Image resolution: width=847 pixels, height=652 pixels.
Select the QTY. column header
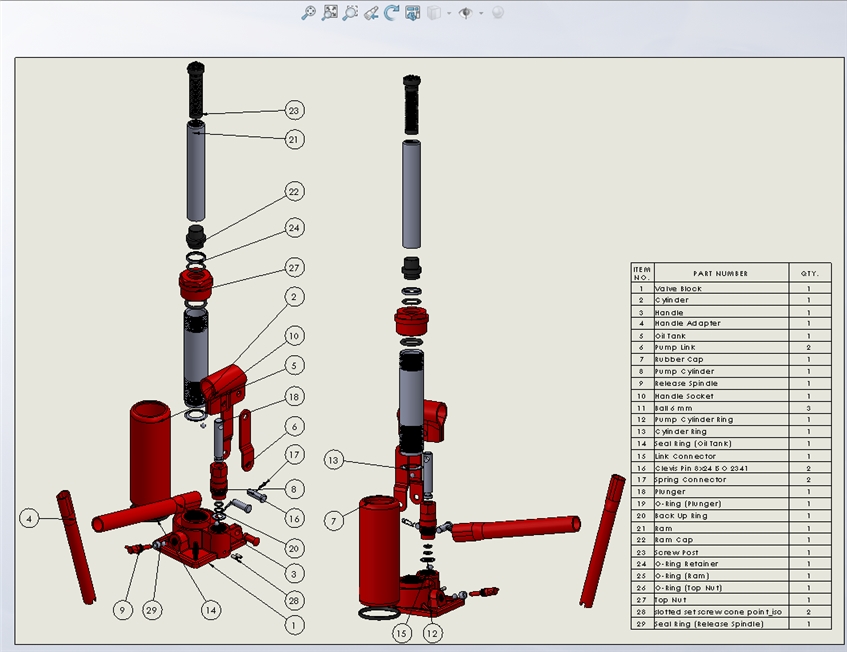[x=810, y=273]
